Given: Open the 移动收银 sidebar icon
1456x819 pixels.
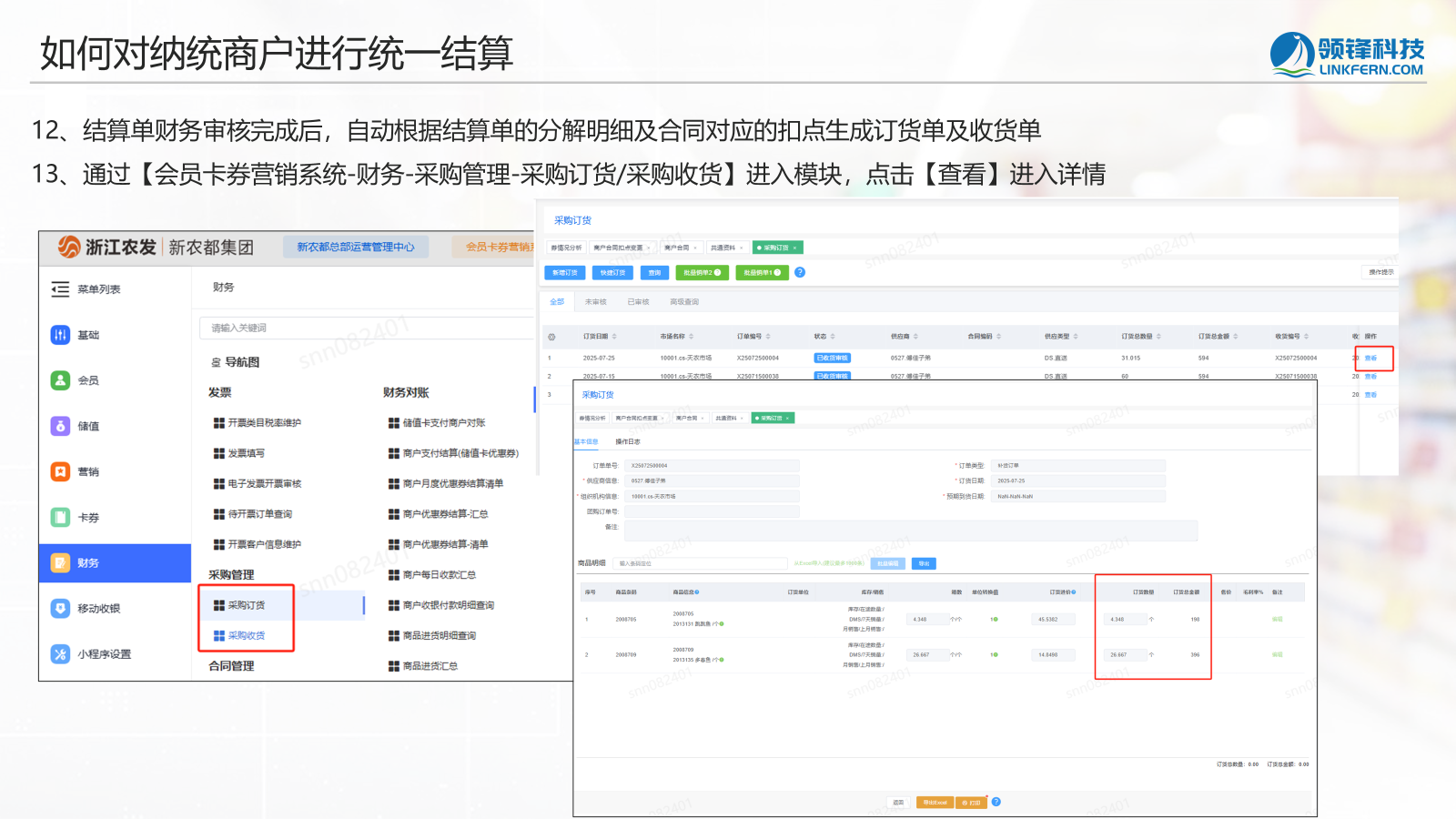Looking at the screenshot, I should [x=60, y=608].
